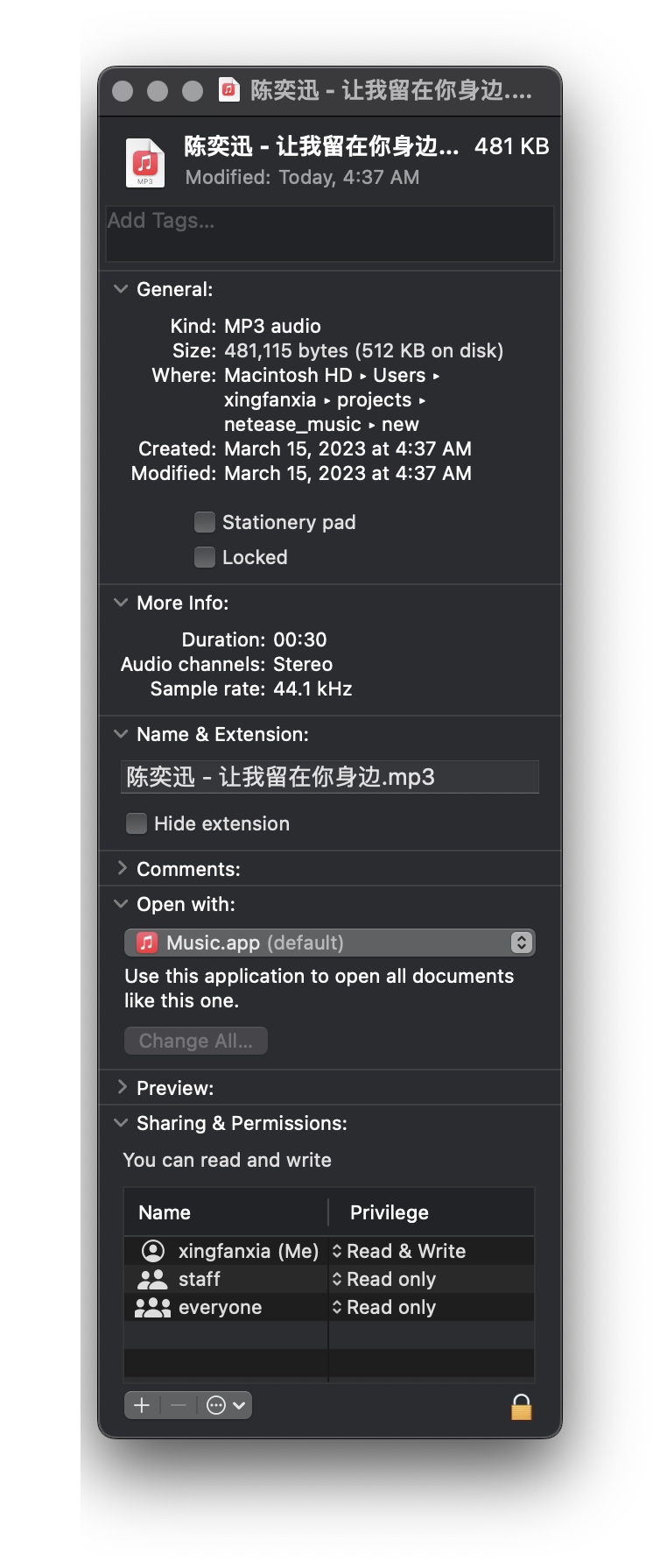Click the minus button to remove a user

pyautogui.click(x=178, y=1405)
